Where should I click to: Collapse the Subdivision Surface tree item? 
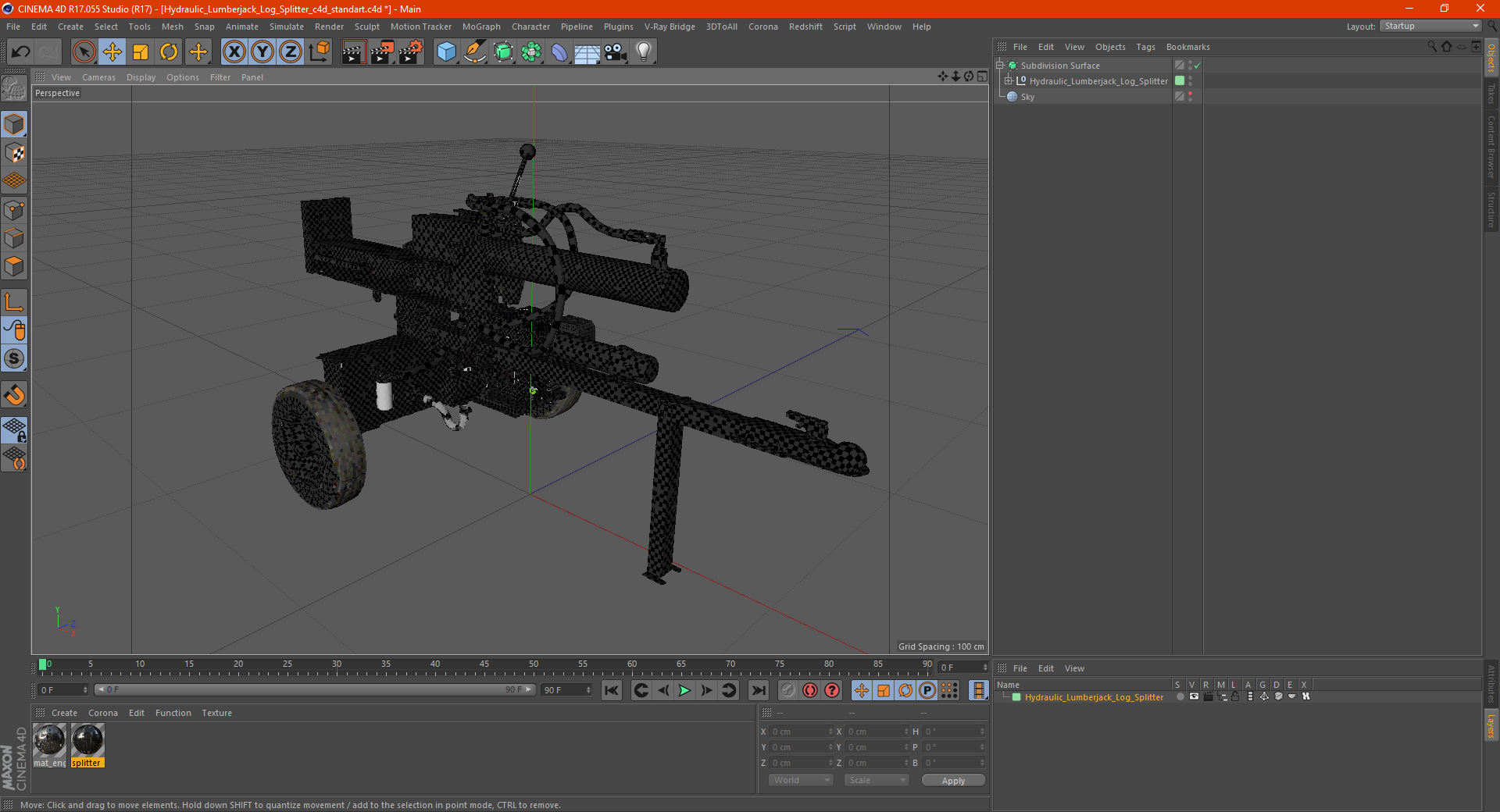coord(1000,66)
